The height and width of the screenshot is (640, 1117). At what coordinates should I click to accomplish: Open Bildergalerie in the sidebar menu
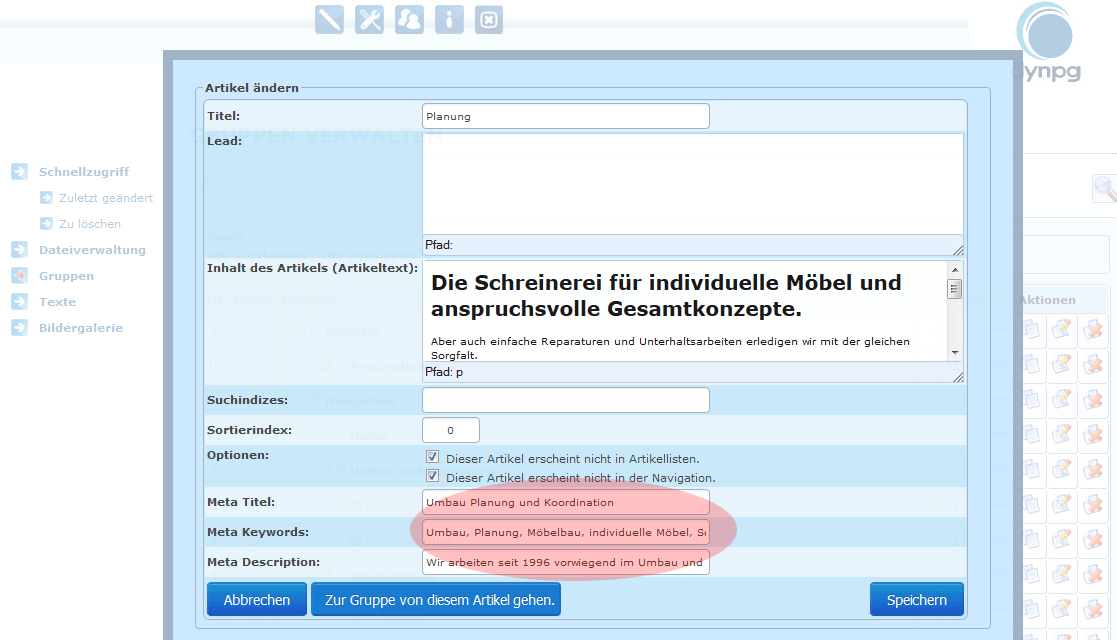(81, 328)
